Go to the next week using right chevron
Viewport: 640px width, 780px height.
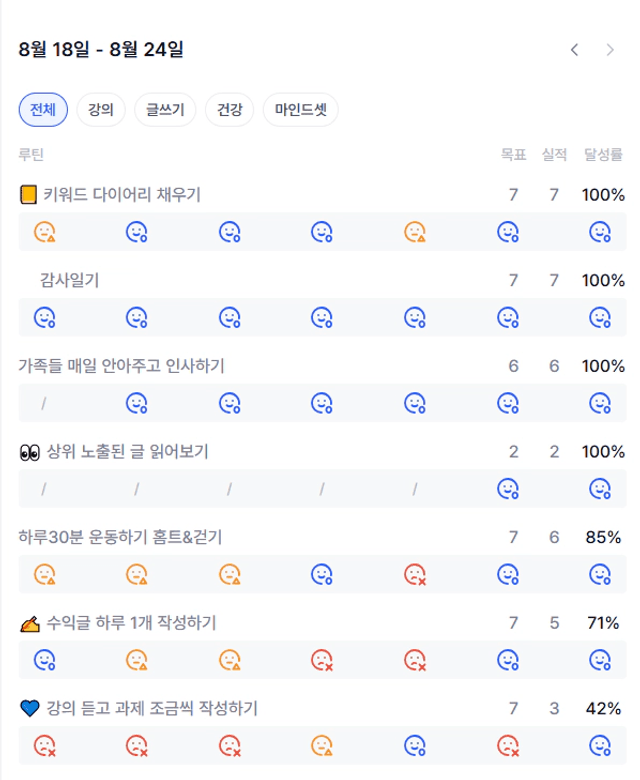610,50
